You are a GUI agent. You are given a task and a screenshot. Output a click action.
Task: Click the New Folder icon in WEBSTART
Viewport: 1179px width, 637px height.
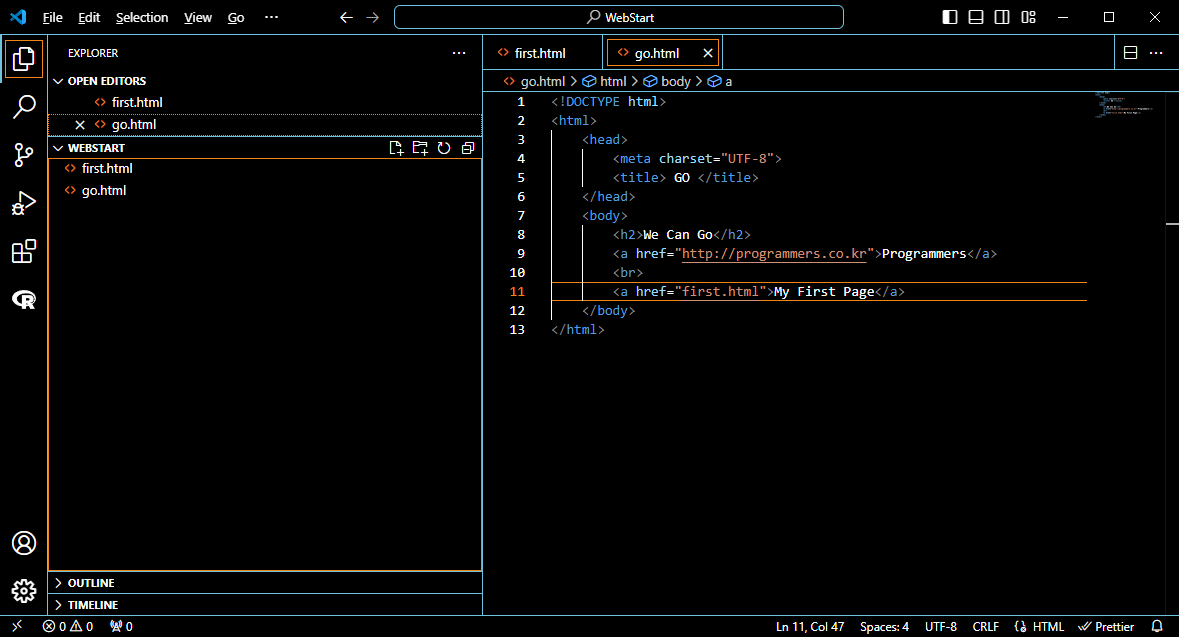click(x=420, y=148)
